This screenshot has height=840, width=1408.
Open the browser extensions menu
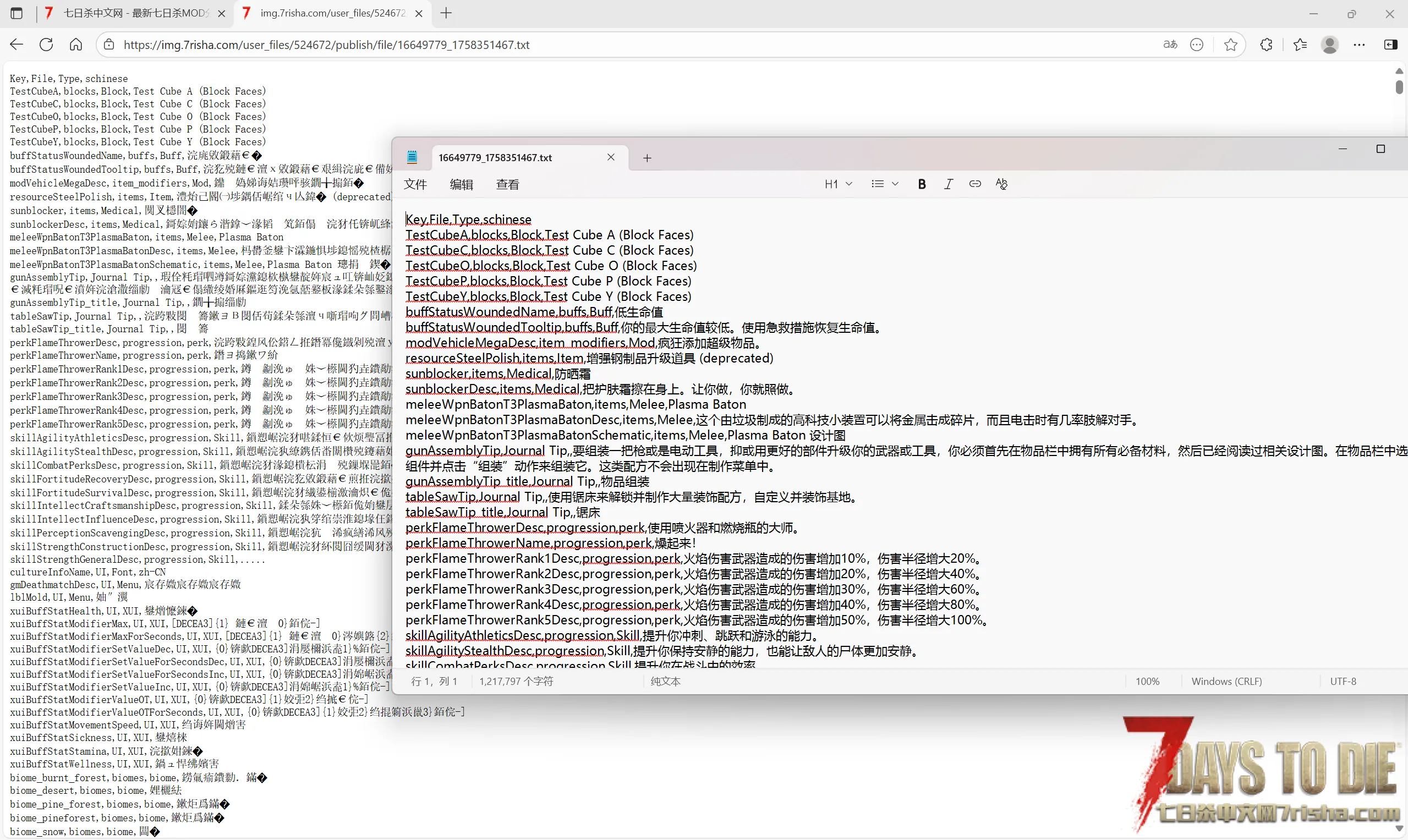click(x=1266, y=45)
